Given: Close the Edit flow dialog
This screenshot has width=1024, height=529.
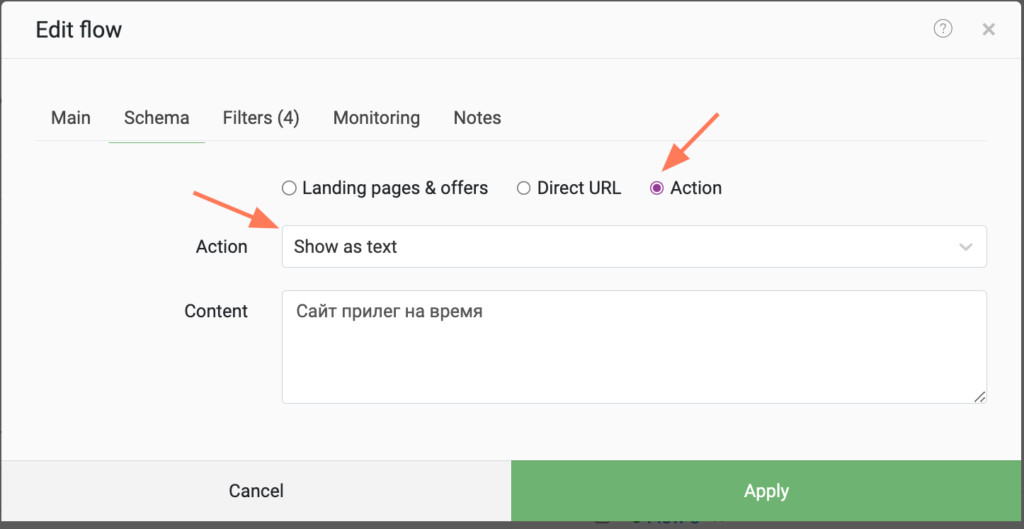Looking at the screenshot, I should click(989, 29).
